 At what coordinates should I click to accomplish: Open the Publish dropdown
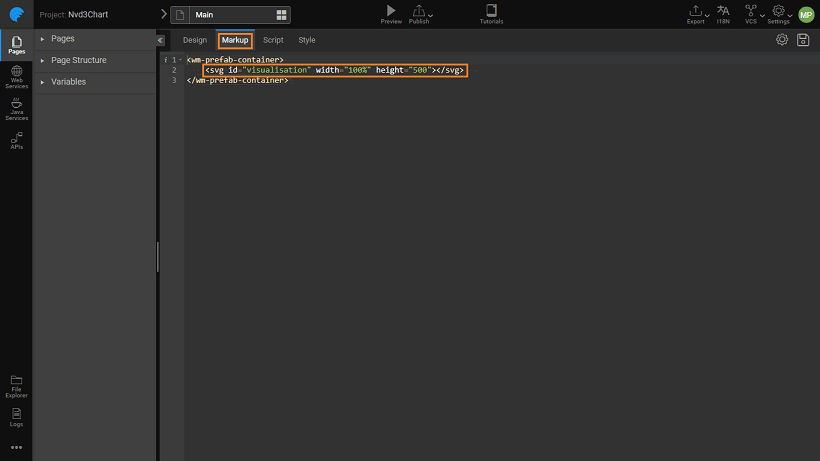[420, 13]
